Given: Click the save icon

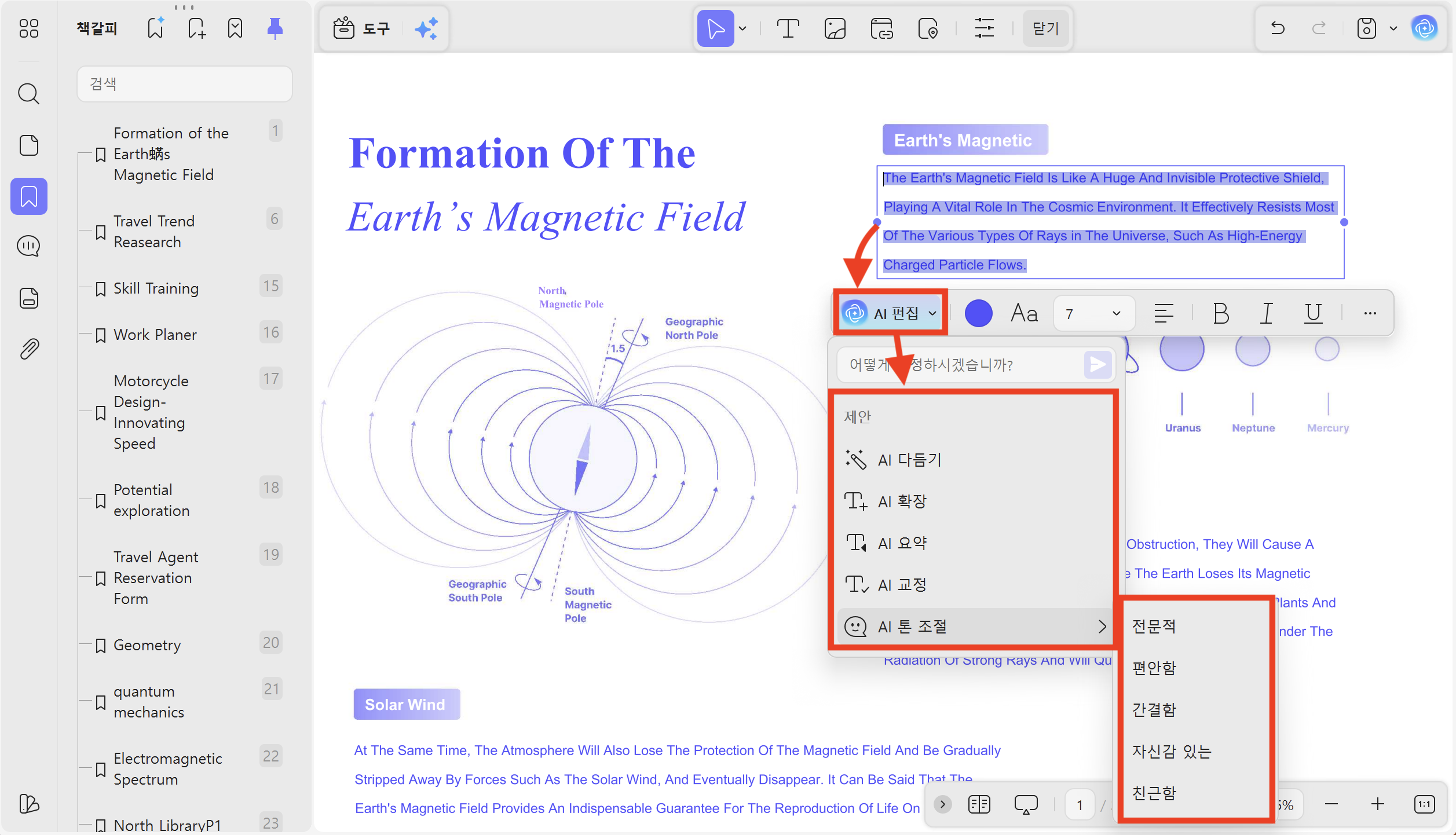Looking at the screenshot, I should click(x=1367, y=28).
